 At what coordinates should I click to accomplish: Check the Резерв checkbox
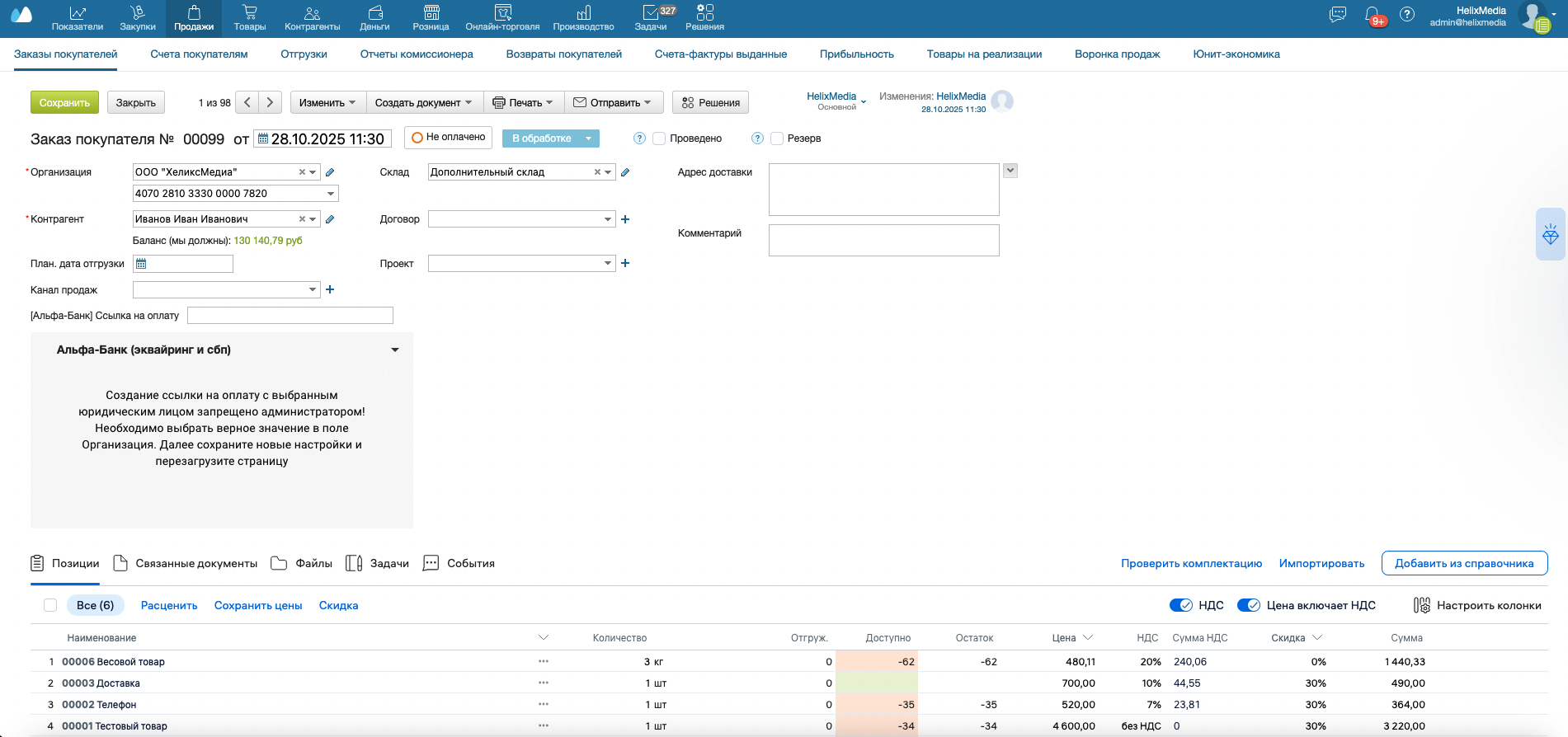(x=777, y=138)
